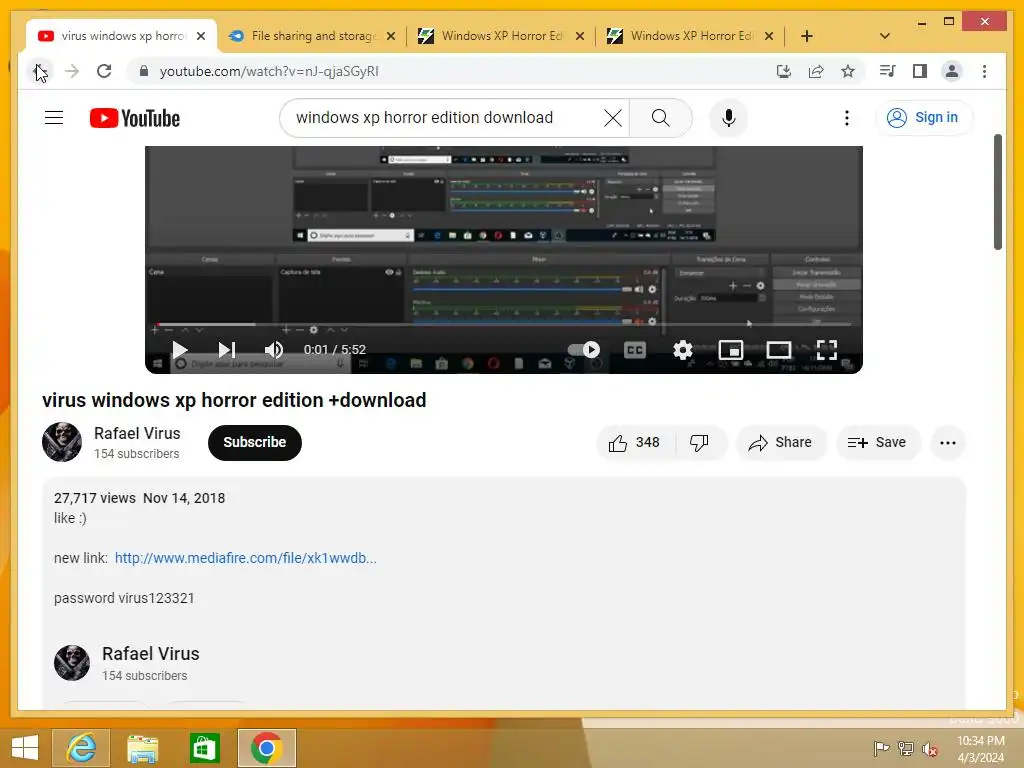
Task: Toggle closed captions in player
Action: [635, 350]
